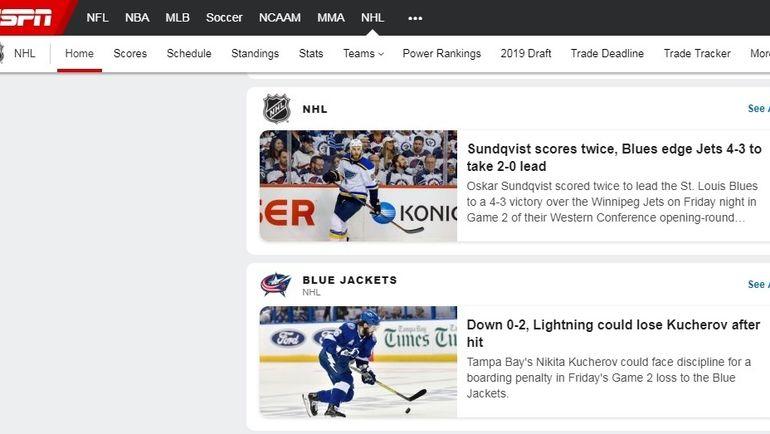The height and width of the screenshot is (434, 770).
Task: Switch to the Scores tab
Action: tap(130, 54)
